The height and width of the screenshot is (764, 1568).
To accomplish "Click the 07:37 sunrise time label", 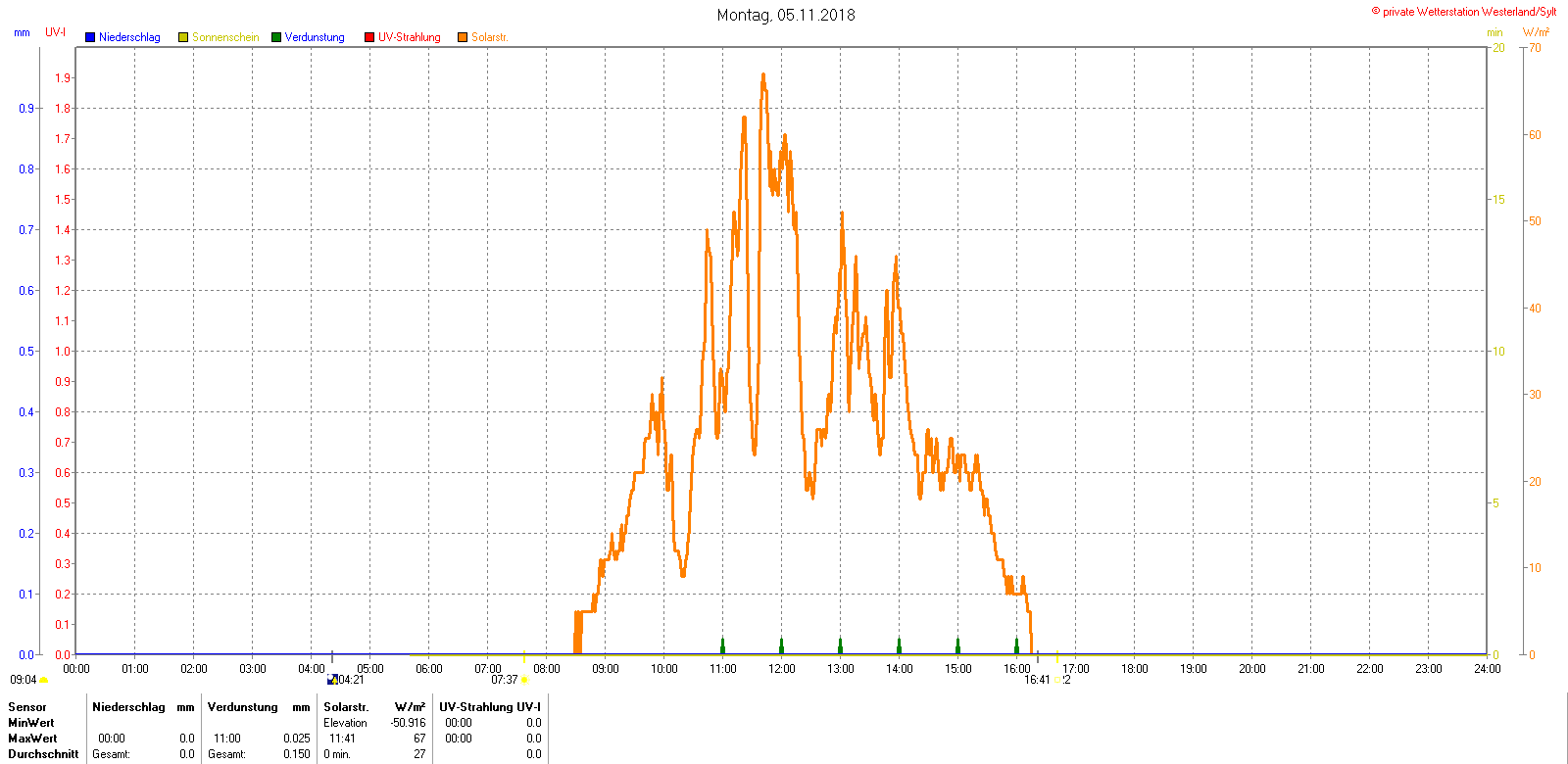I will [505, 680].
